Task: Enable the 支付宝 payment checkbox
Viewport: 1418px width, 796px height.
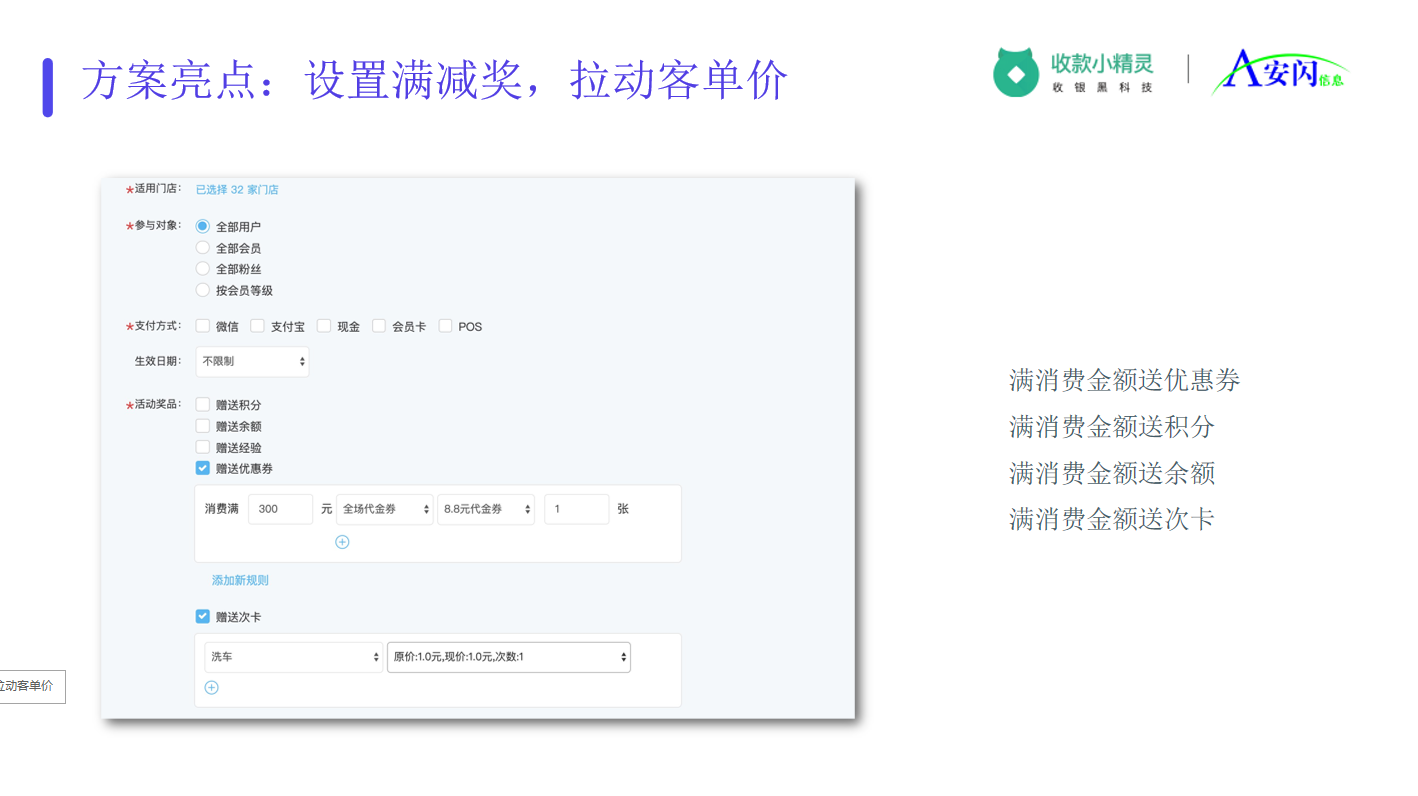Action: point(258,326)
